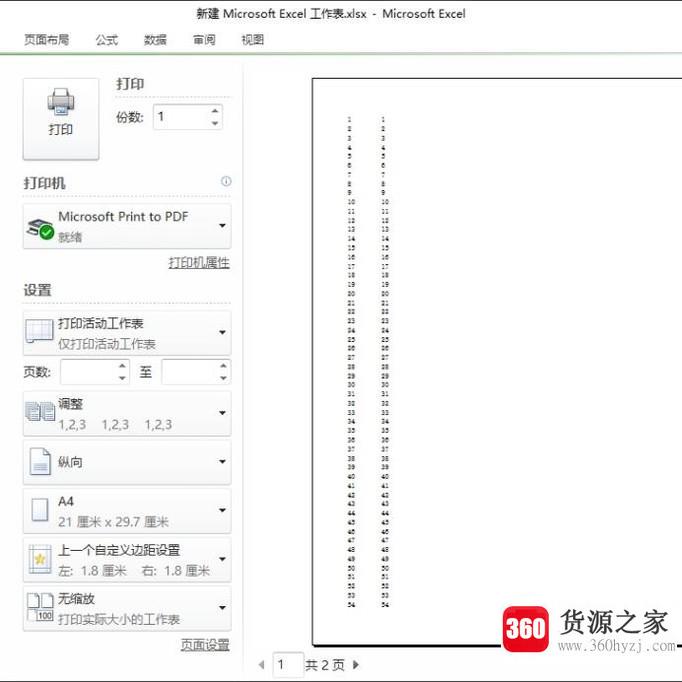Click the printer icon with green checkmark
The height and width of the screenshot is (682, 682).
pos(40,229)
